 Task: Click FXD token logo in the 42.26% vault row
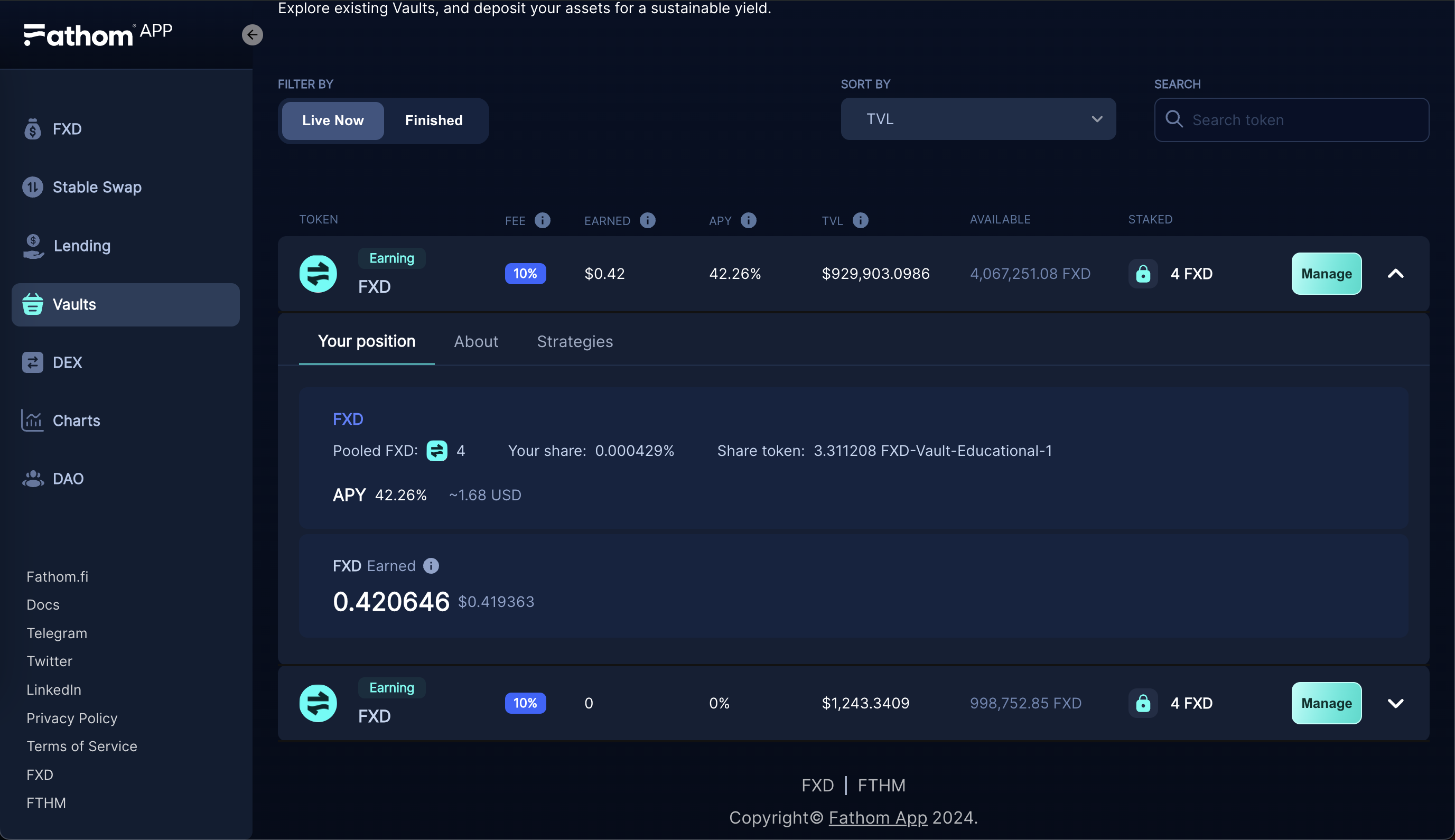(318, 274)
